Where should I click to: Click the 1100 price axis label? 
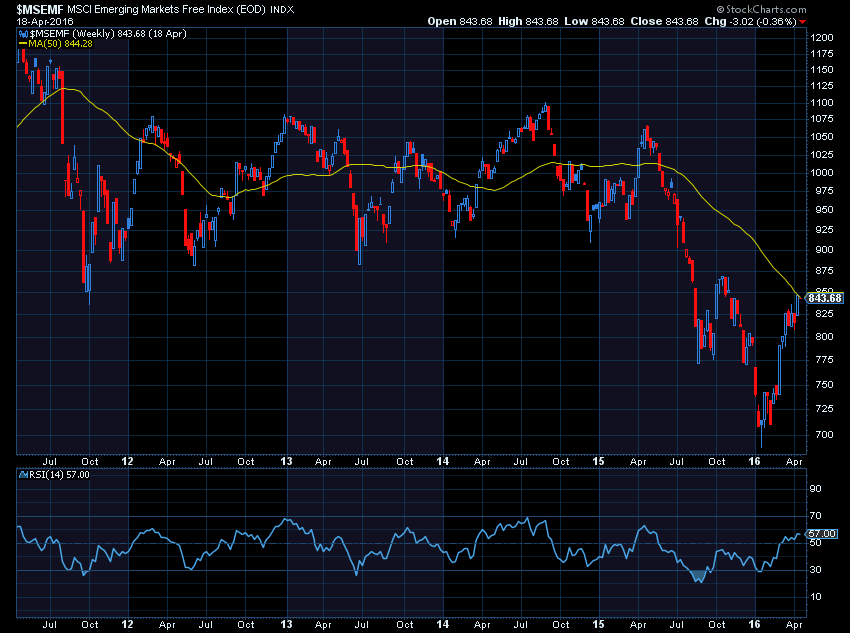point(822,102)
